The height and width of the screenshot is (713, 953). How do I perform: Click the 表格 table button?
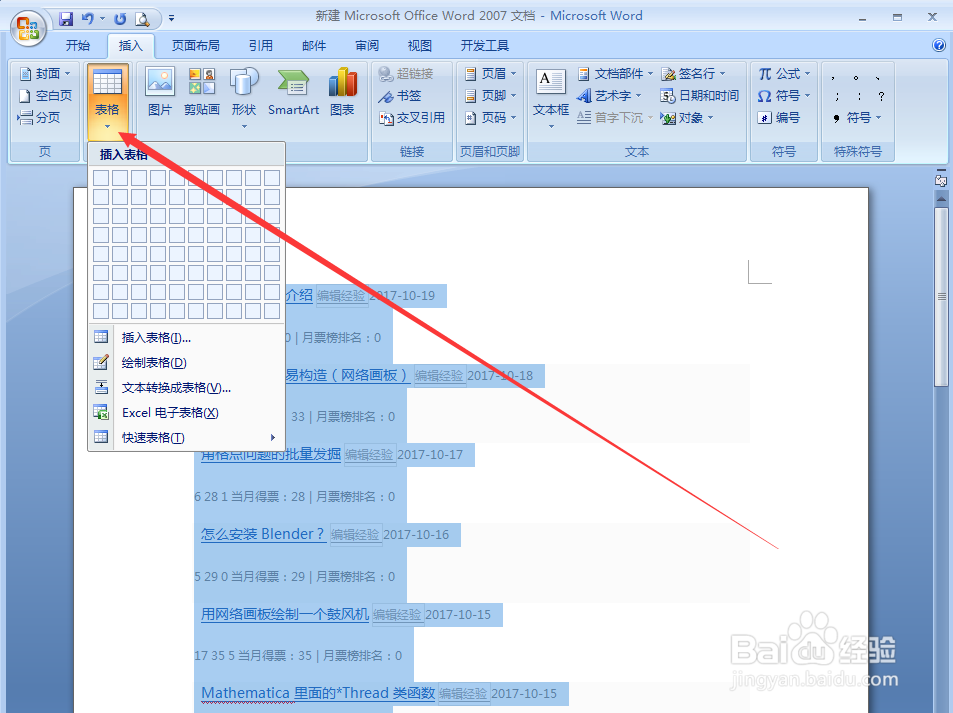coord(108,100)
